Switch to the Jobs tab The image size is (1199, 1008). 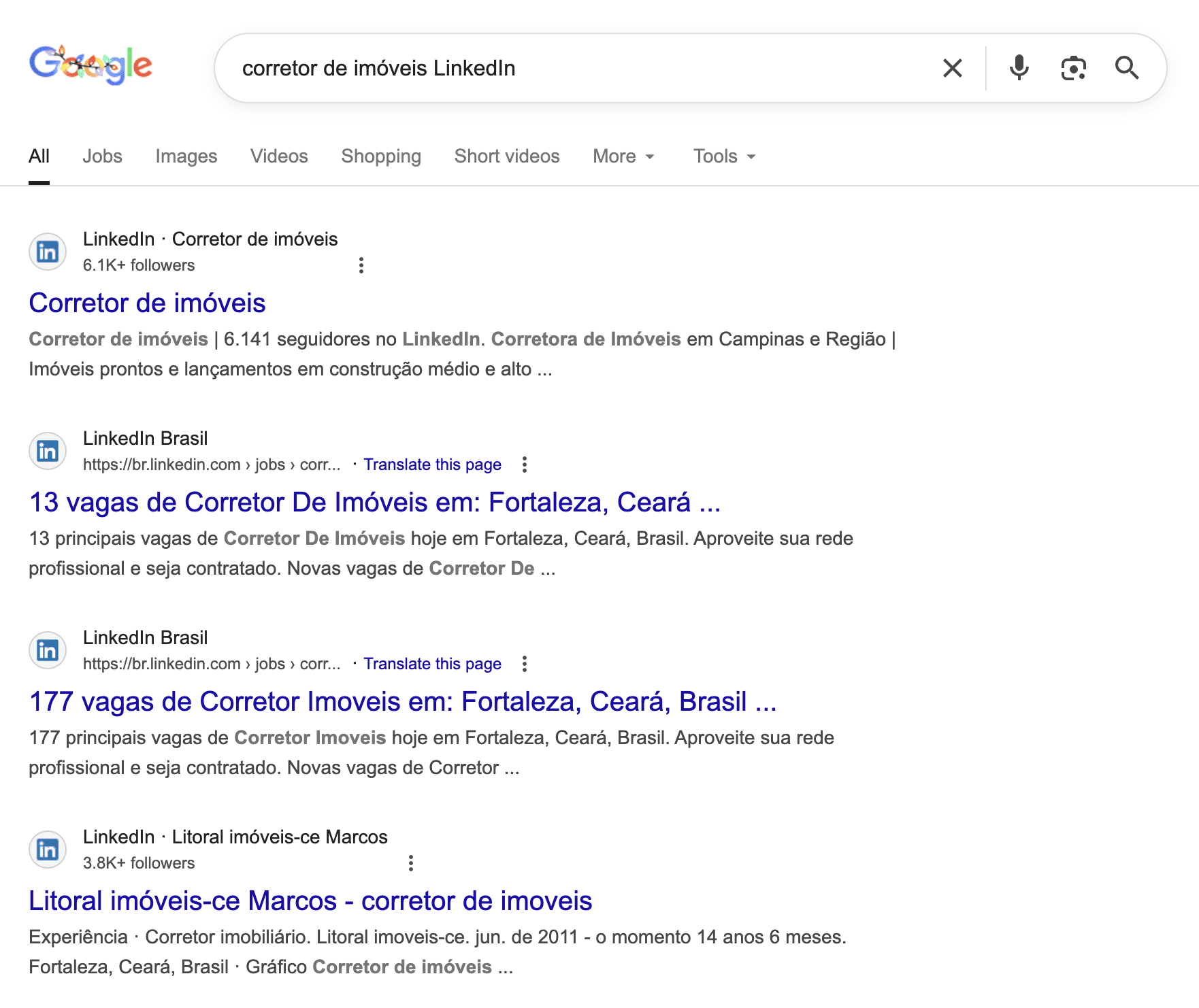102,156
